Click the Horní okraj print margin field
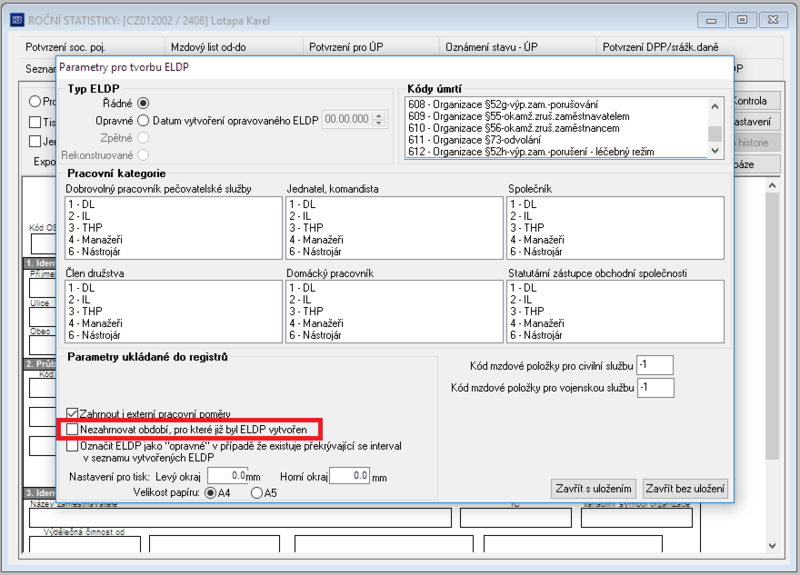The image size is (800, 575). point(349,476)
